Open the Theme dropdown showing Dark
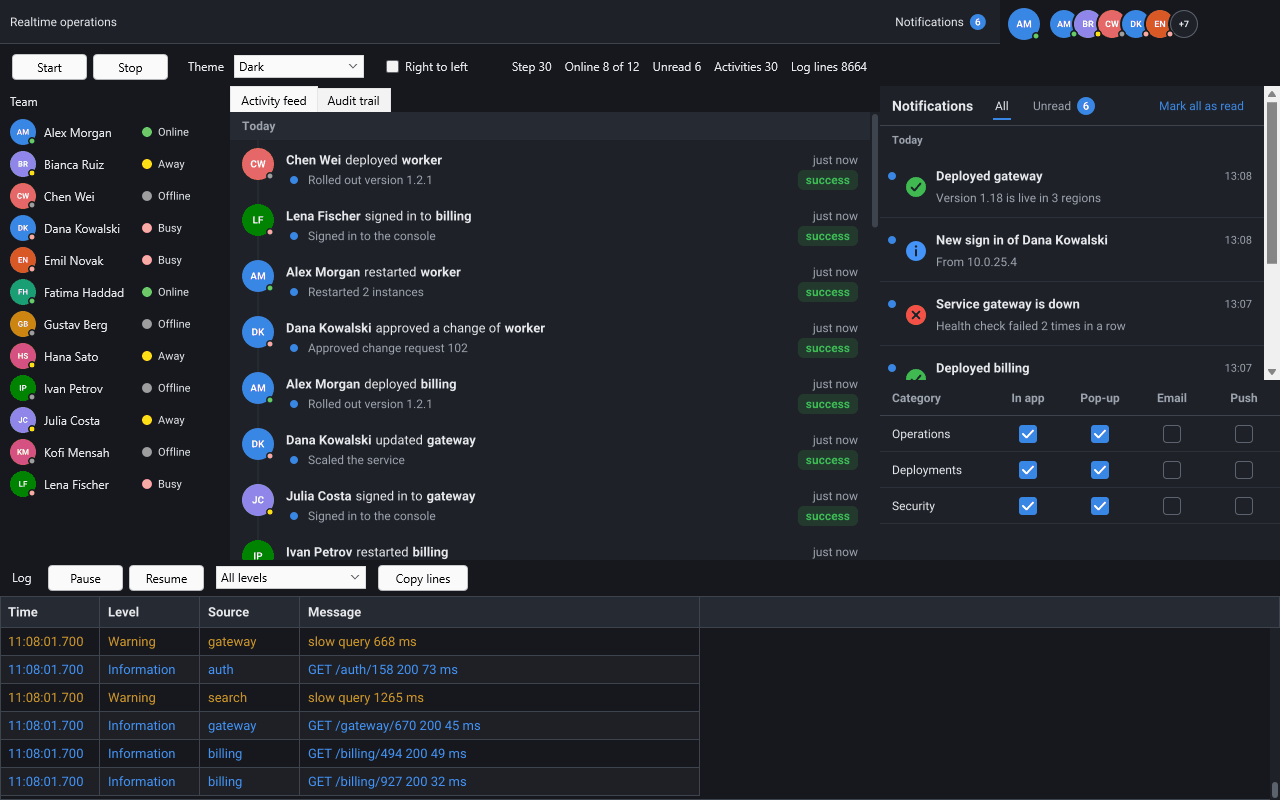This screenshot has height=800, width=1280. pyautogui.click(x=299, y=67)
